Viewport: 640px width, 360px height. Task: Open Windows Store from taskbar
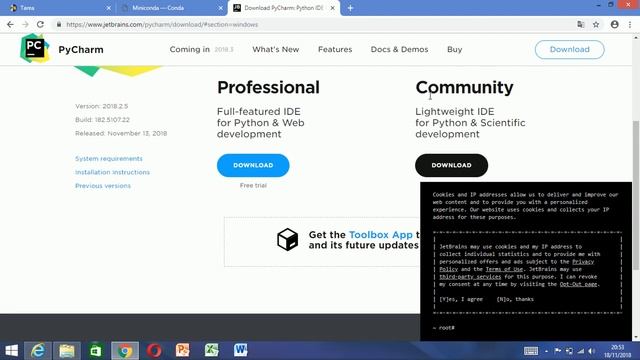pyautogui.click(x=96, y=351)
